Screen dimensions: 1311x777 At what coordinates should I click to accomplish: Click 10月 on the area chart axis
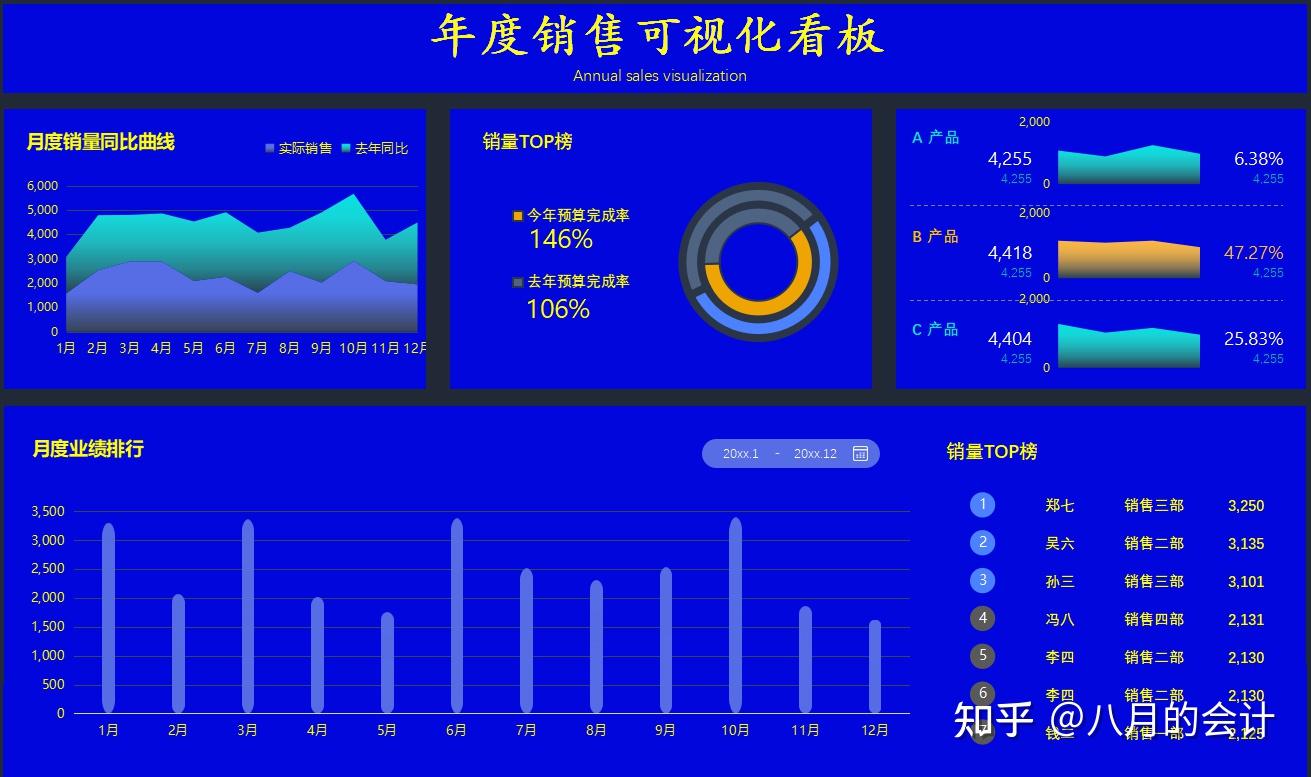[353, 348]
